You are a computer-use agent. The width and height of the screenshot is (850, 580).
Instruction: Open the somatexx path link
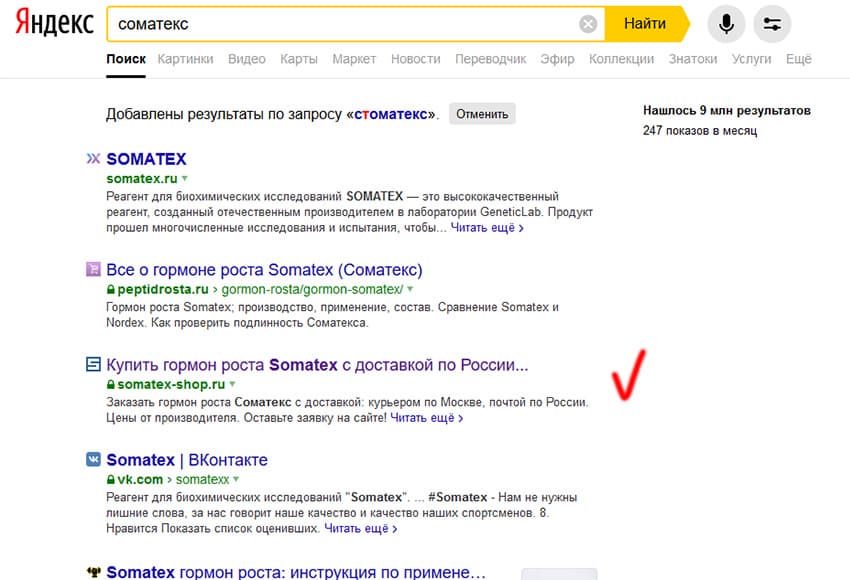[202, 480]
